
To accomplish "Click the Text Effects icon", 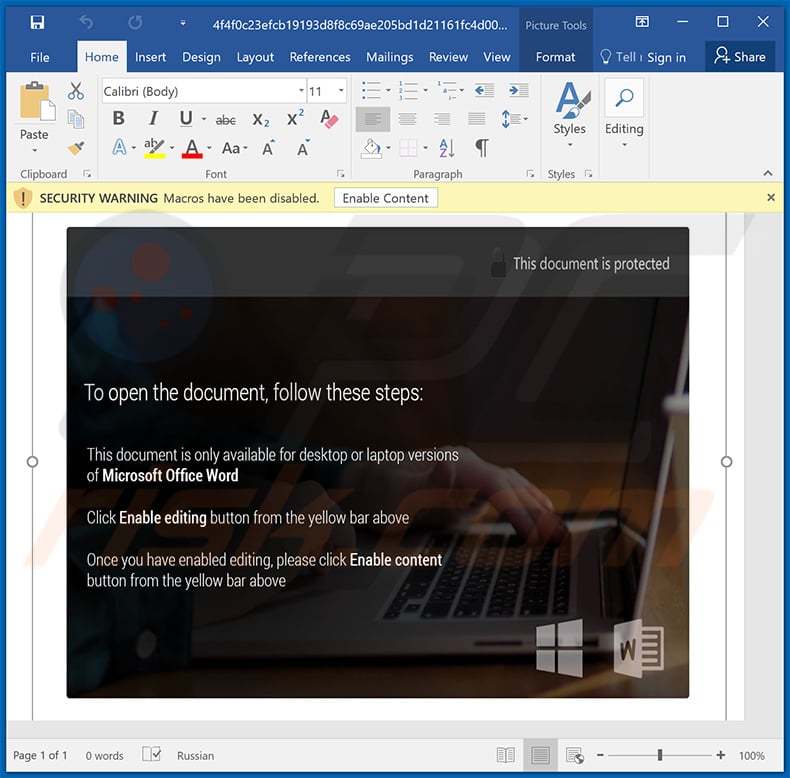I will [x=119, y=148].
